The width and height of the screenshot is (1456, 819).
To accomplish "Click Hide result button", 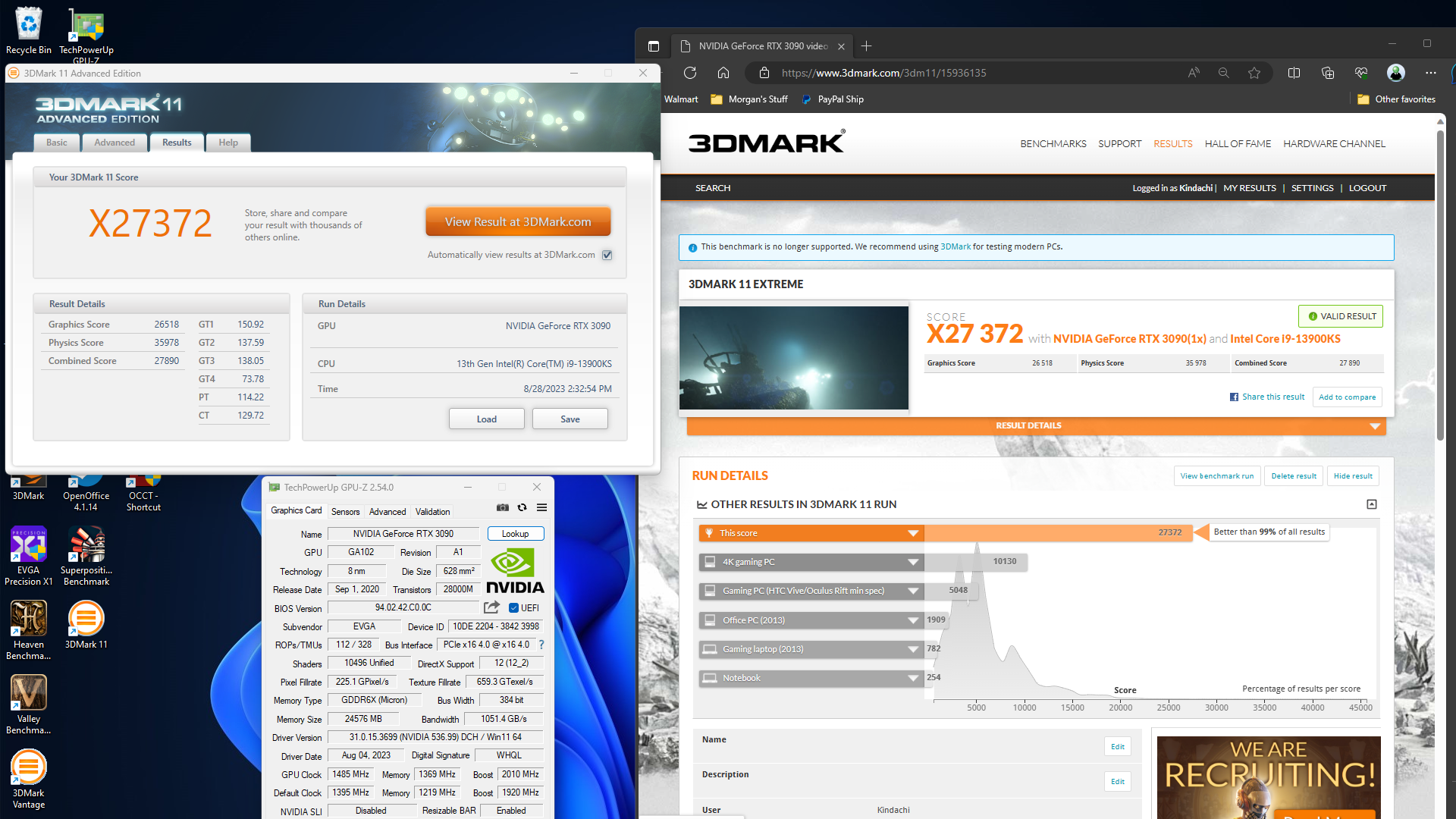I will point(1353,475).
